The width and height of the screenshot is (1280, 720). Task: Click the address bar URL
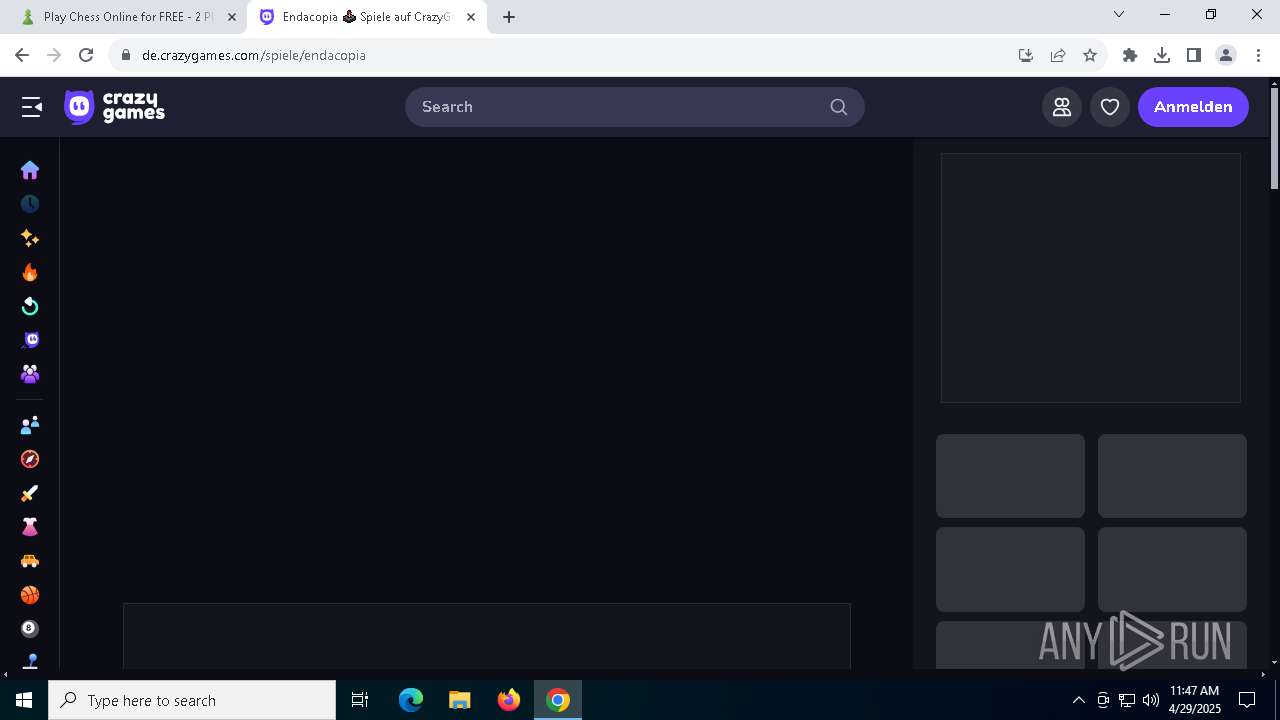[x=254, y=55]
